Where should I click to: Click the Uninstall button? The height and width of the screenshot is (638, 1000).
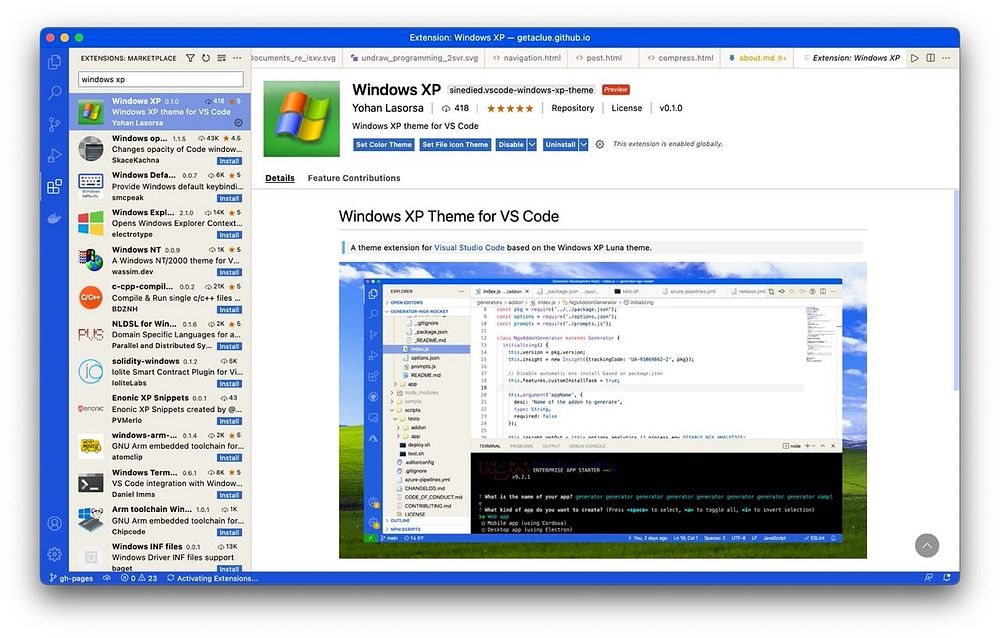(560, 145)
